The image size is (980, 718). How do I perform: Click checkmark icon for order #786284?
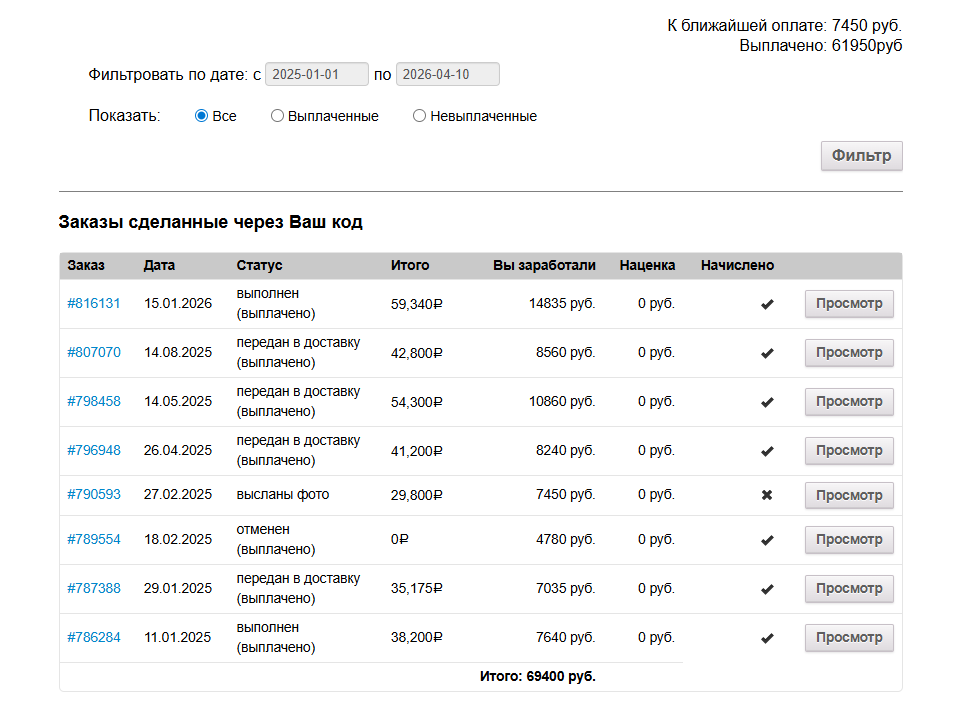coord(767,638)
